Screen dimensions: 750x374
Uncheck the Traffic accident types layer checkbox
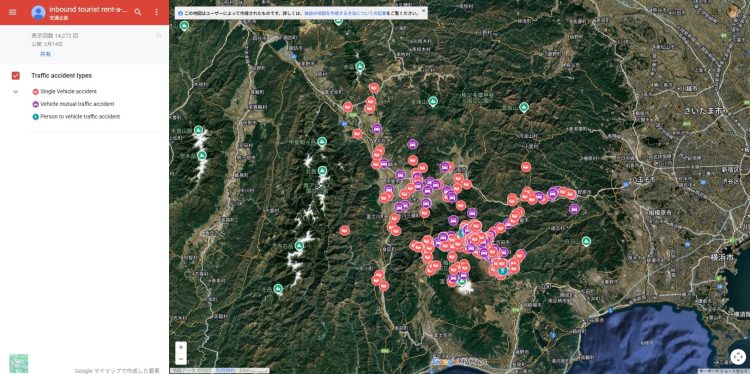16,76
